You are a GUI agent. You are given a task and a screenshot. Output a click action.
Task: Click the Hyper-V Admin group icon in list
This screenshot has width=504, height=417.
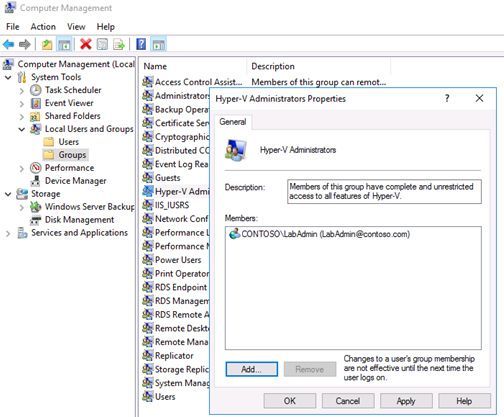[148, 191]
